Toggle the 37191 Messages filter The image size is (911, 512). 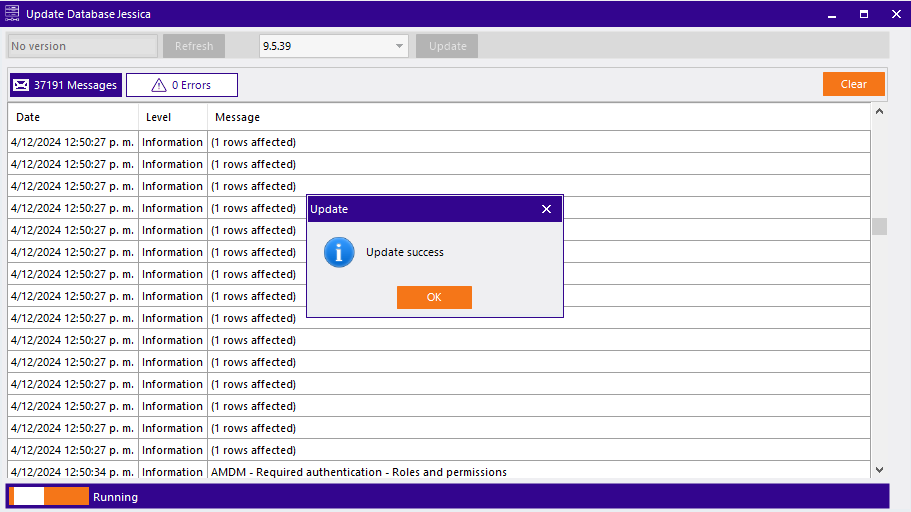tap(66, 85)
